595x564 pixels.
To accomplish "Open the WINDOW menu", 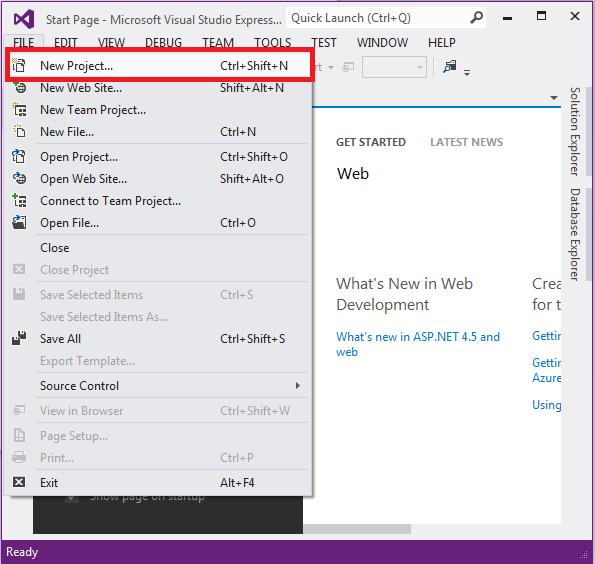I will coord(382,43).
